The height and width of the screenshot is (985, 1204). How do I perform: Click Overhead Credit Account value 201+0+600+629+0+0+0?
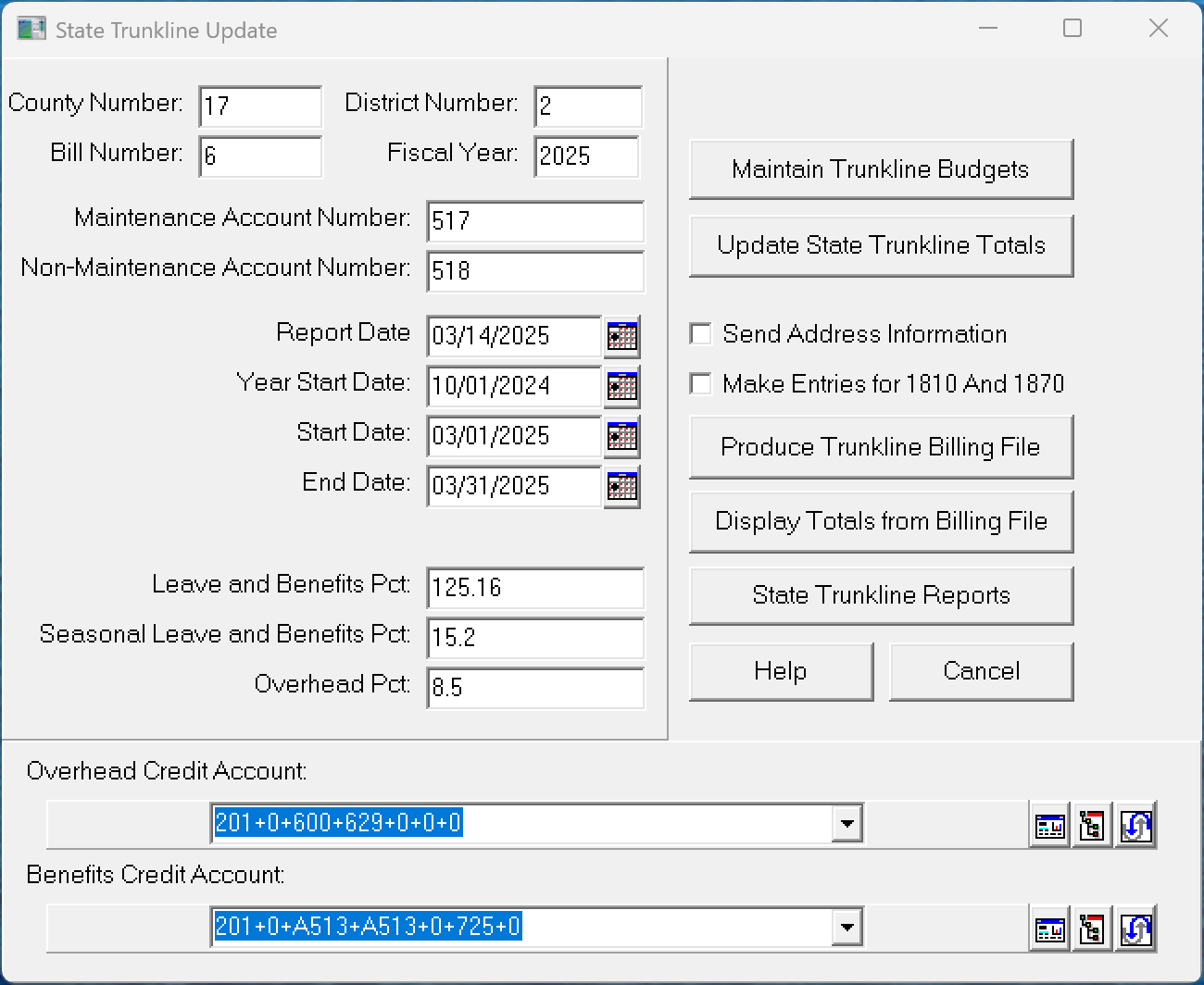point(338,823)
